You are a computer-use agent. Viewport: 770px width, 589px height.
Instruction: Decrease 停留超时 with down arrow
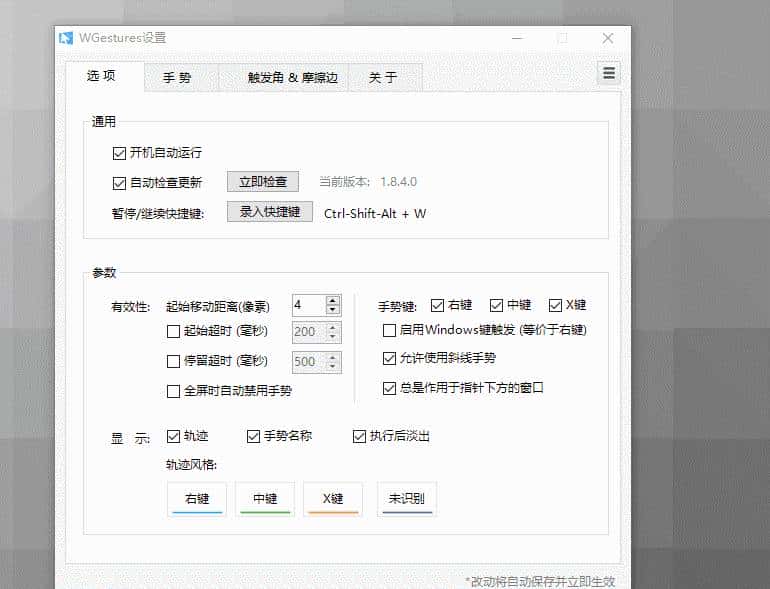point(333,367)
